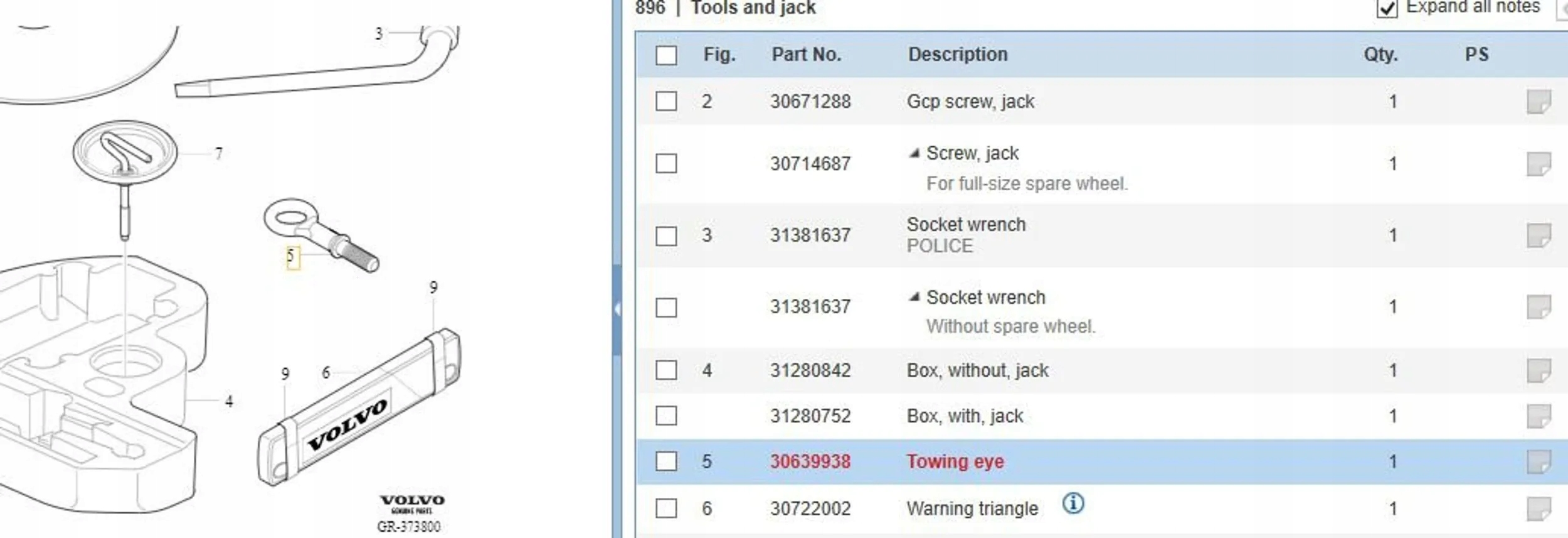Click the Box, with, jack description
This screenshot has width=1568, height=538.
[x=965, y=416]
